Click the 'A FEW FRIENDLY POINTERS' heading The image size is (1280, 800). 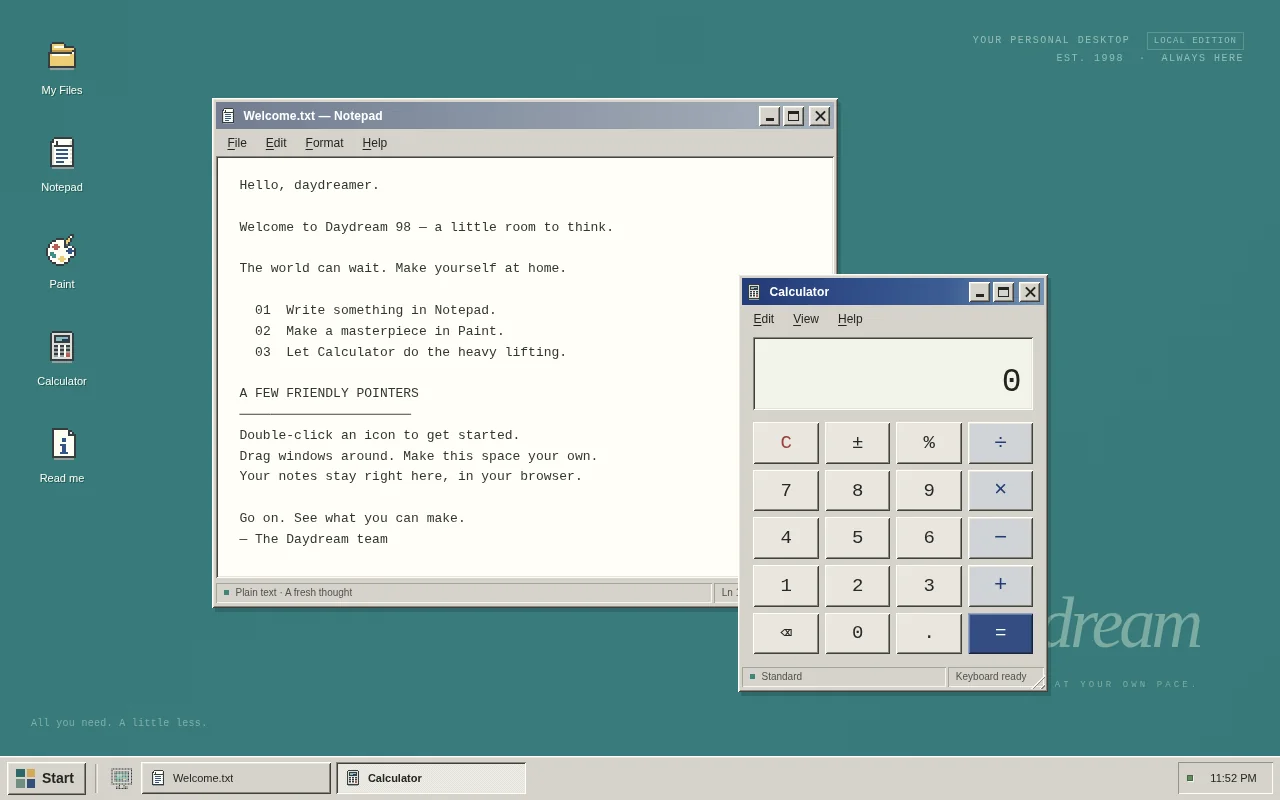click(x=329, y=393)
